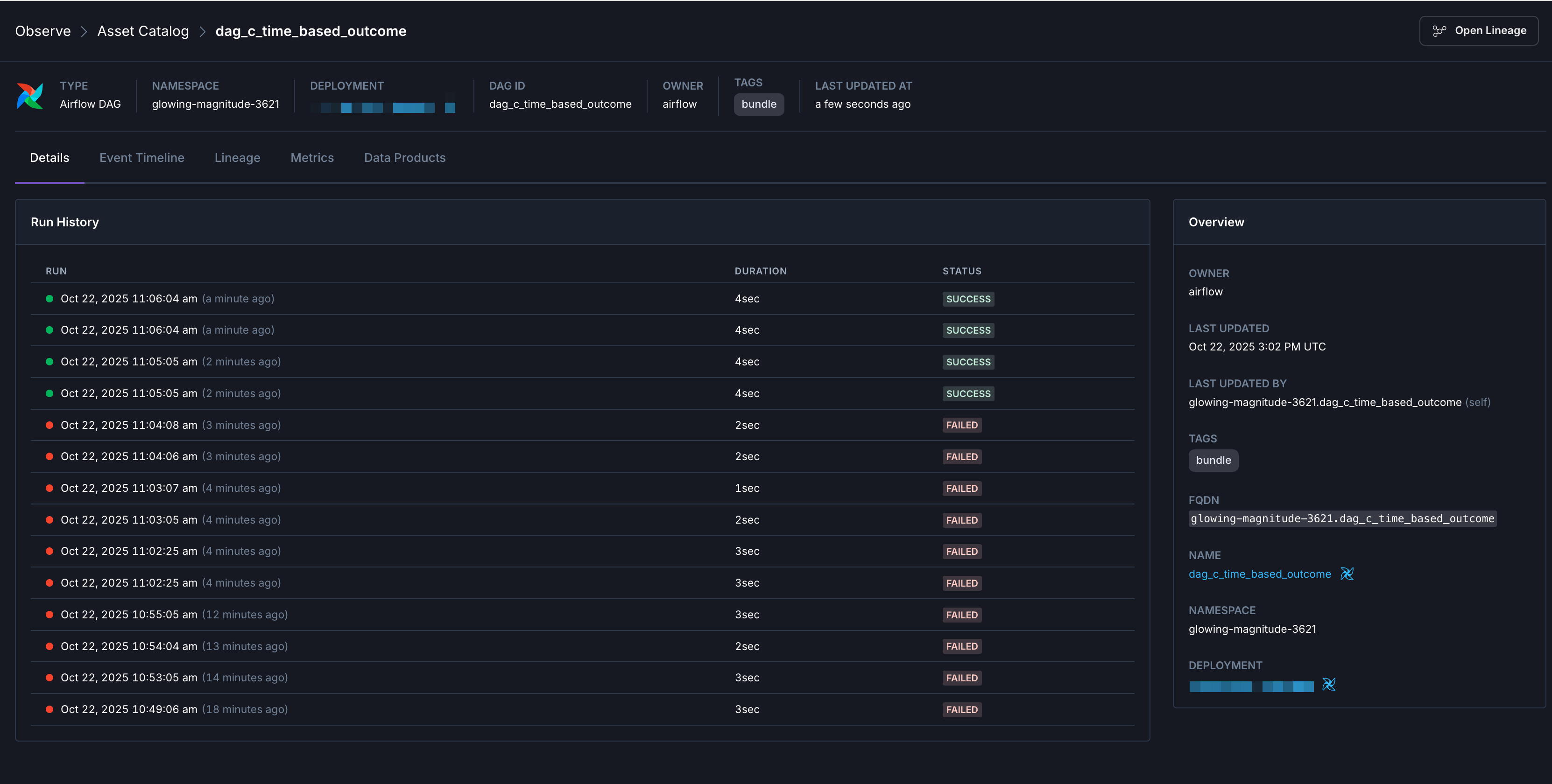Click Airflow icon next to dag_c_time_based_outcome name
Viewport: 1552px width, 784px height.
(1347, 574)
